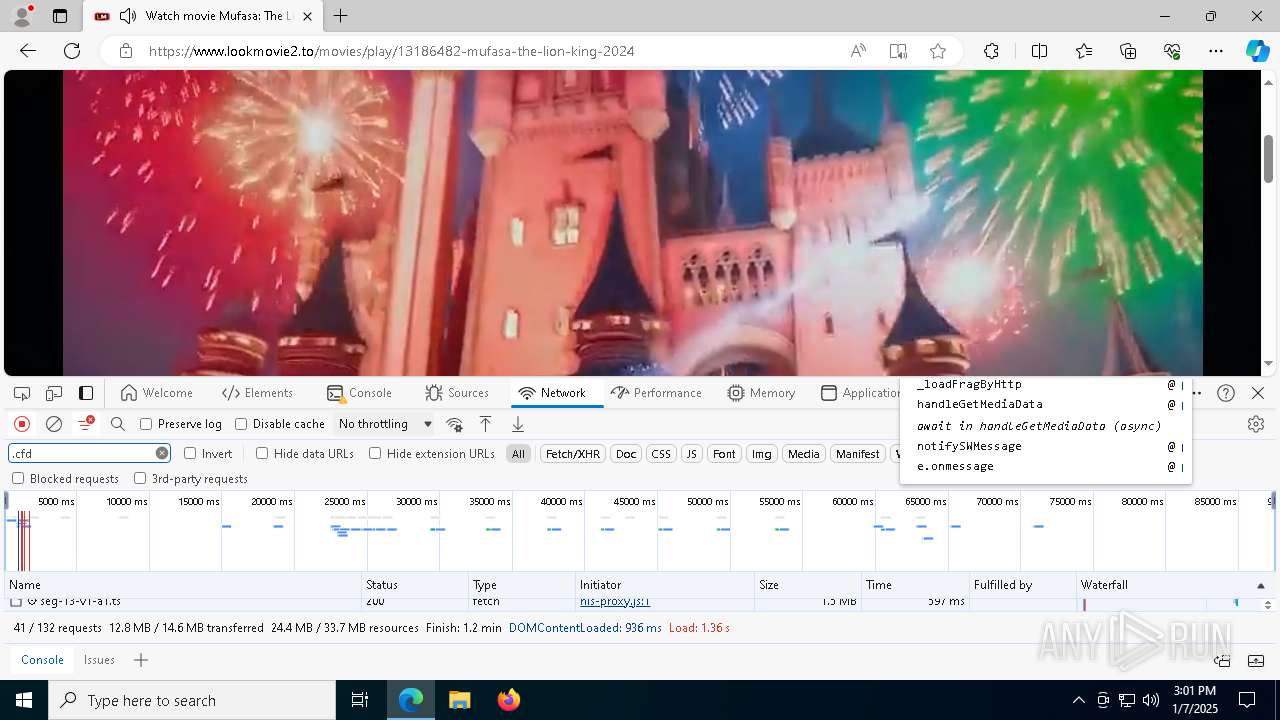Check 3rd-party requests
Viewport: 1280px width, 720px height.
[x=140, y=478]
